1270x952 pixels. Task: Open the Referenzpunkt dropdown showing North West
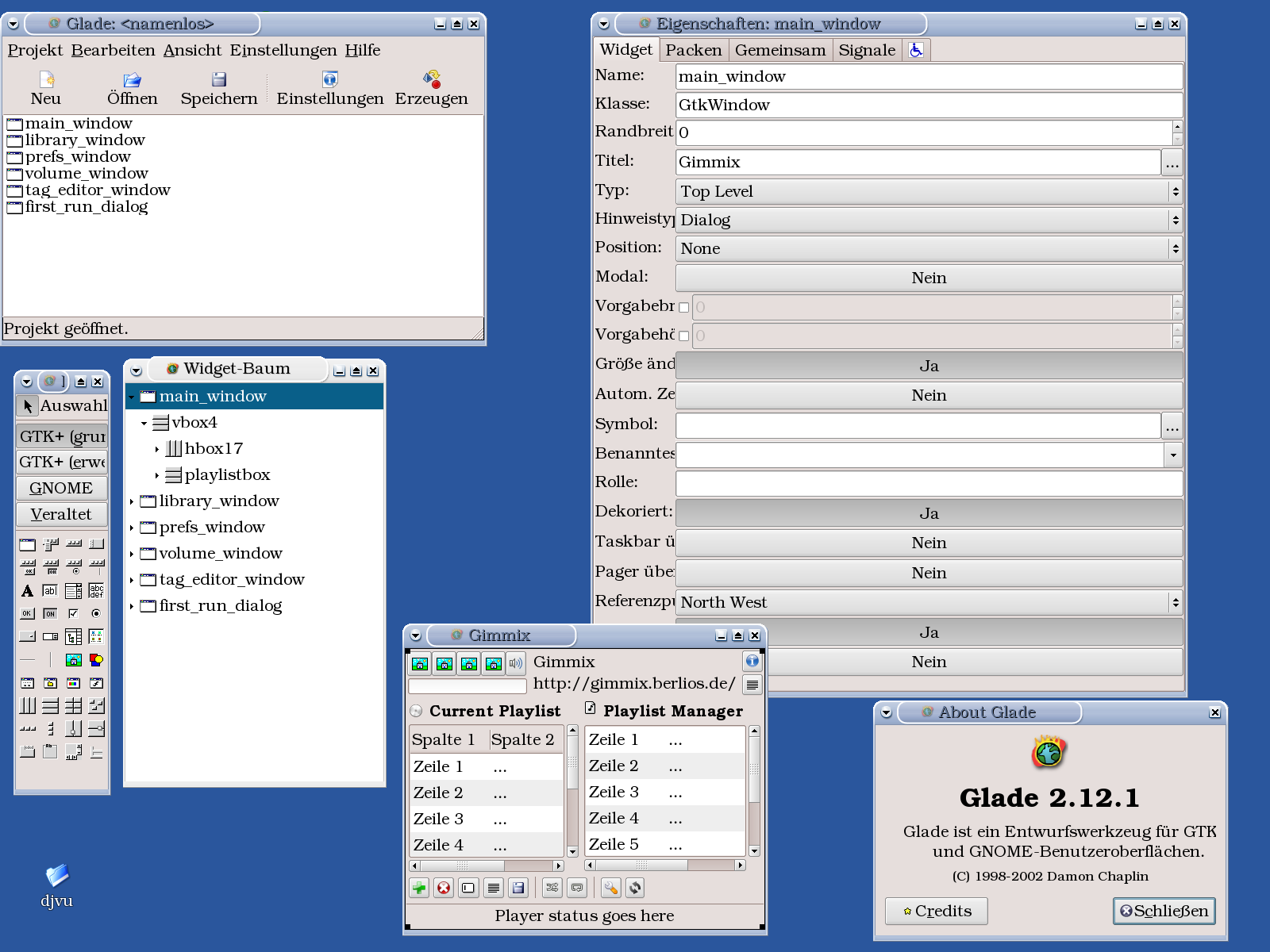pos(929,602)
